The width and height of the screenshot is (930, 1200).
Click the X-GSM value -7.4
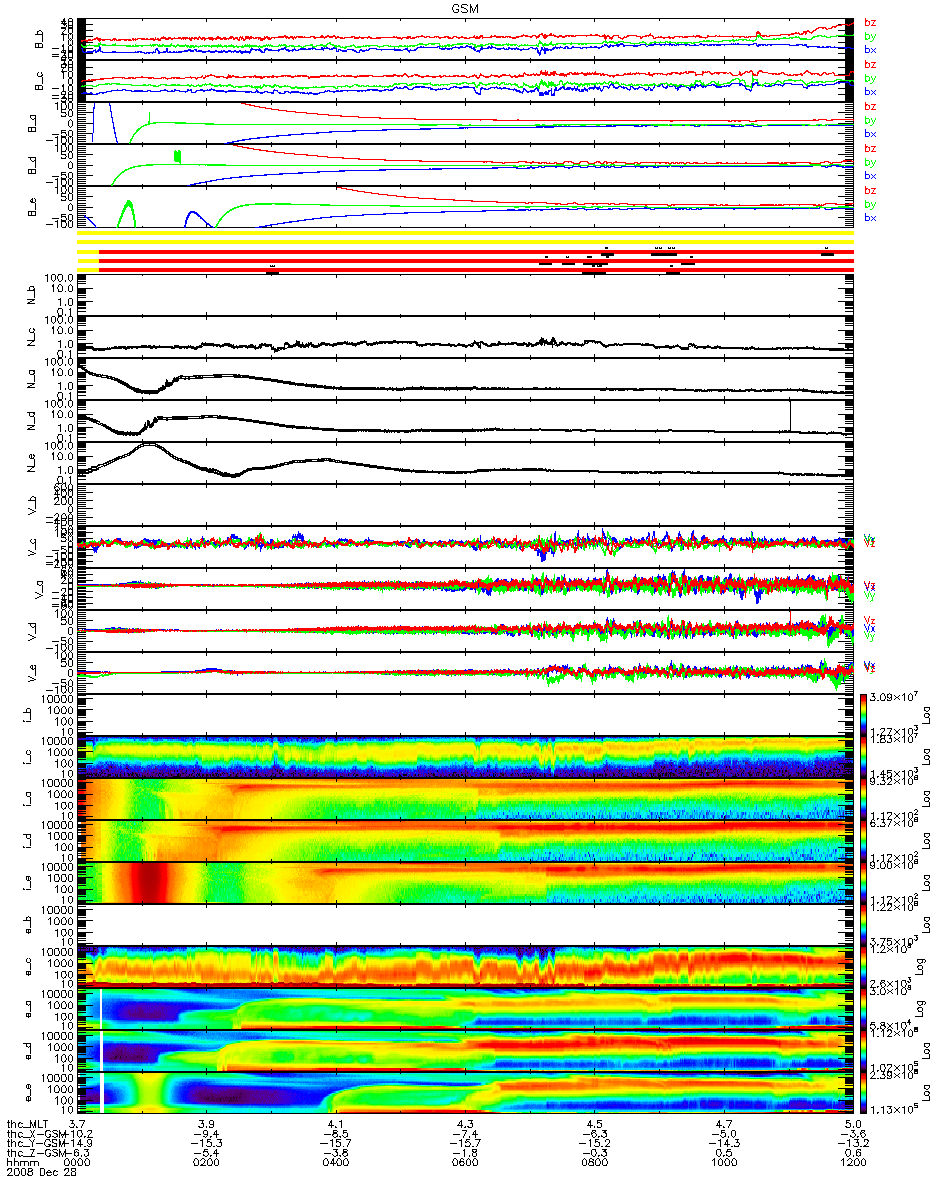(464, 1133)
